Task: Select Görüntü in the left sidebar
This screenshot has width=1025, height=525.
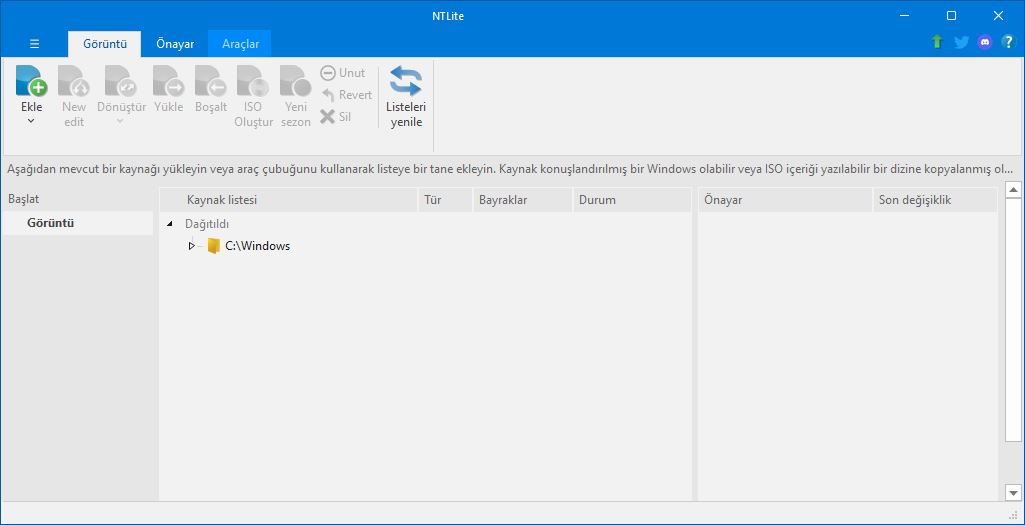Action: [x=78, y=223]
